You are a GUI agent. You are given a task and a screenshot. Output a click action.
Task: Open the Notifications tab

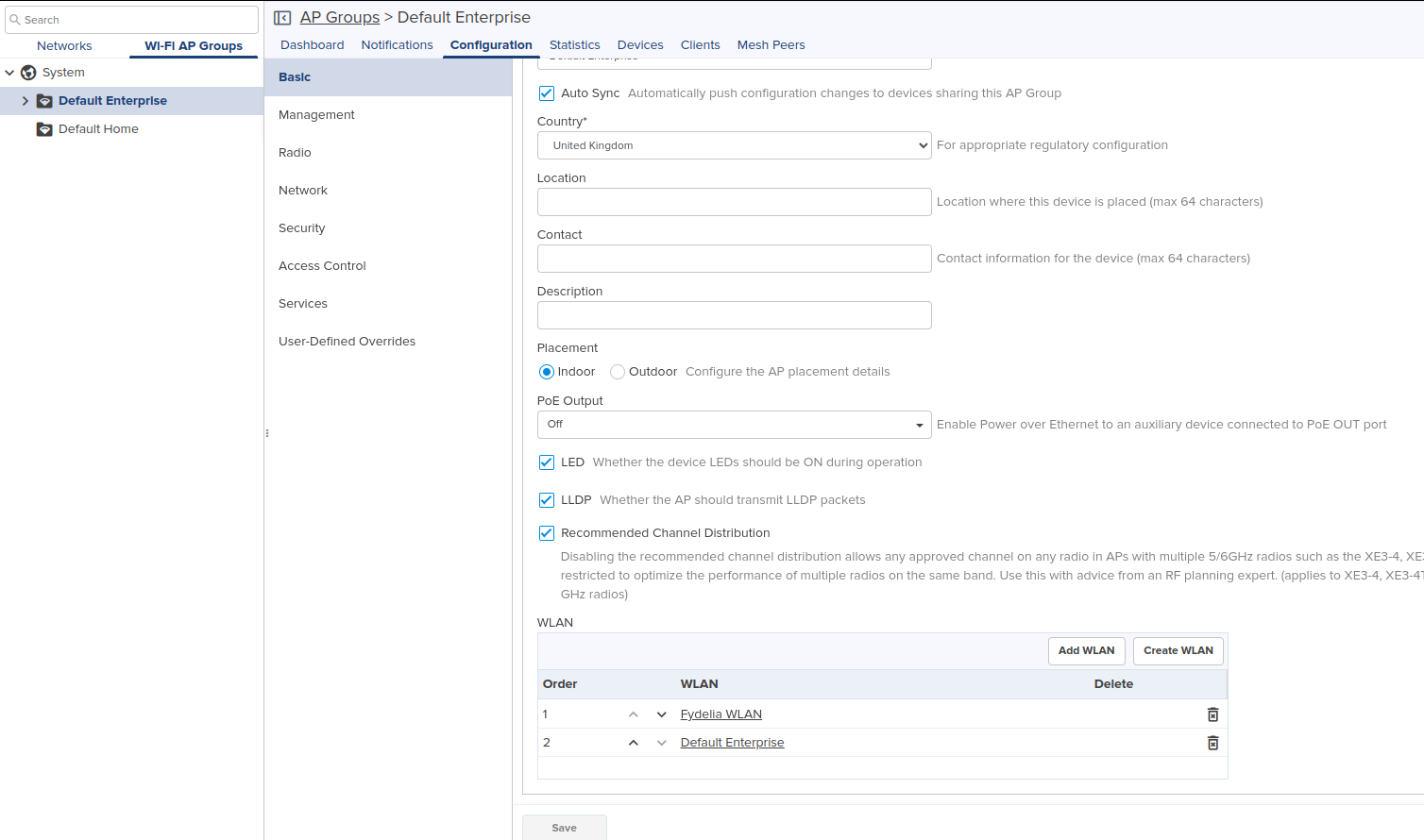[x=397, y=45]
